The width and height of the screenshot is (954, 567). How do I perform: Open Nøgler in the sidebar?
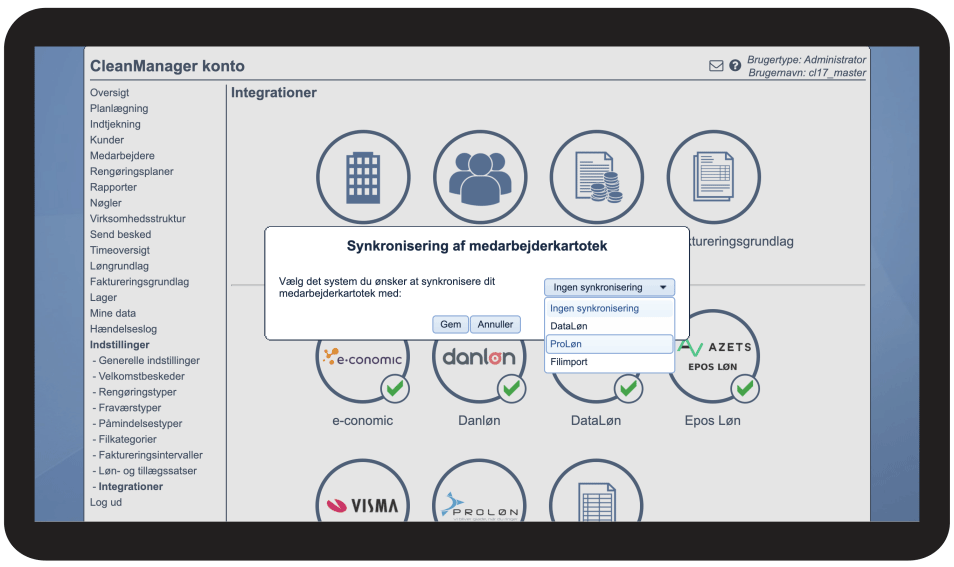(x=106, y=203)
